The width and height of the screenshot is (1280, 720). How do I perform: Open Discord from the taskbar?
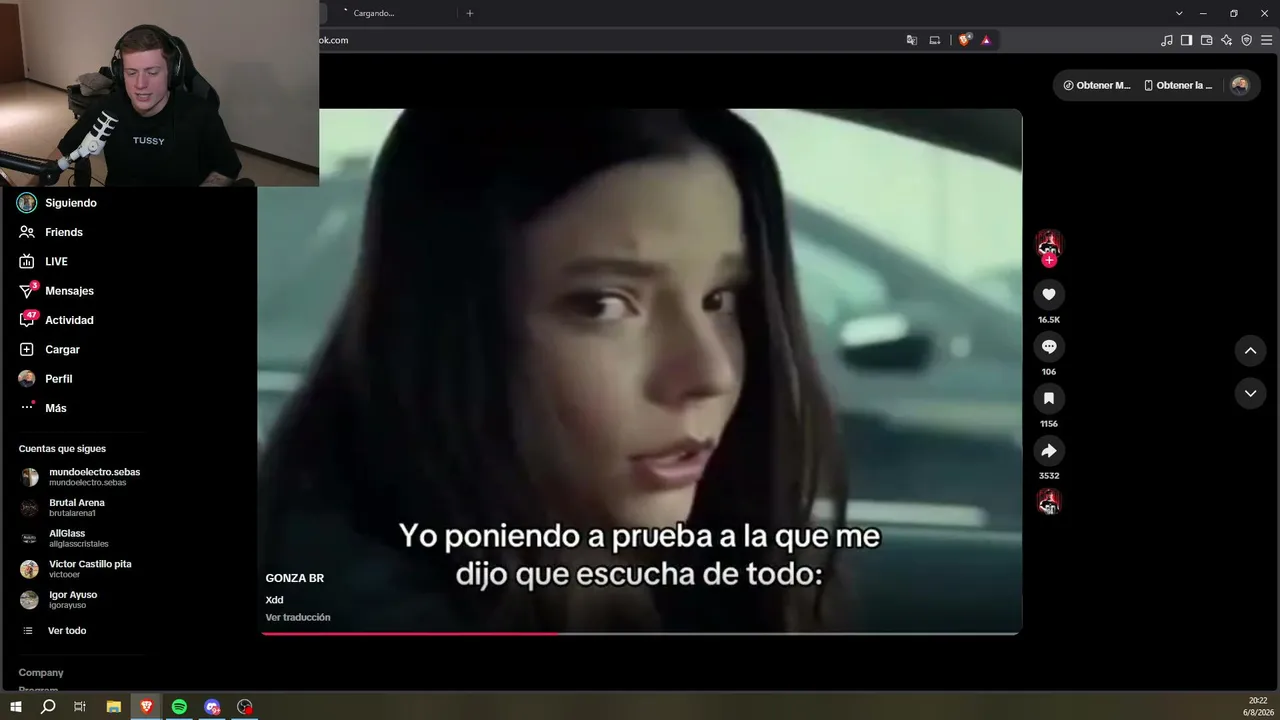click(212, 707)
